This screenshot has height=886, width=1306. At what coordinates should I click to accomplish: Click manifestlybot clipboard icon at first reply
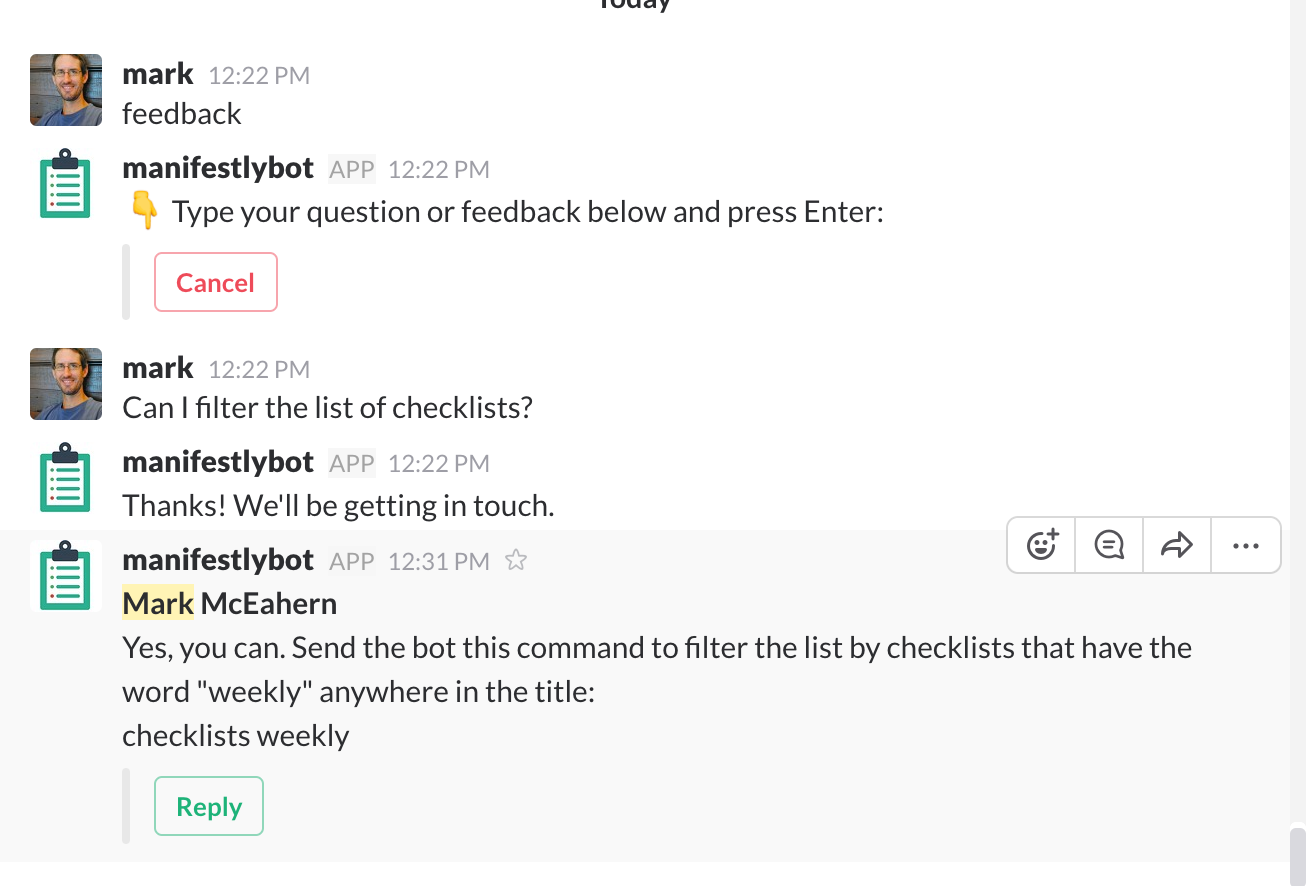[66, 184]
